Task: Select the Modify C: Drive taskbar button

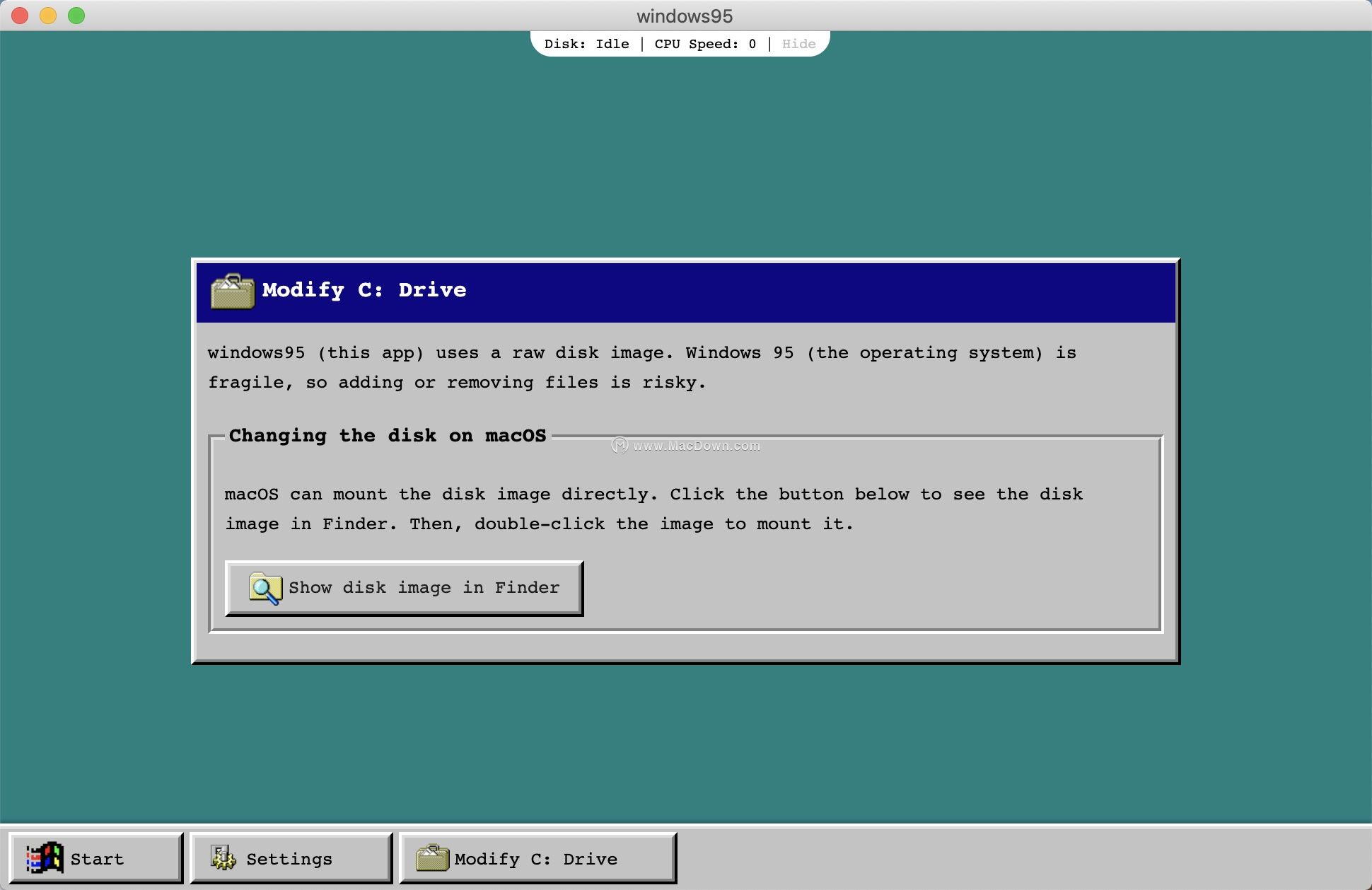Action: pyautogui.click(x=537, y=858)
